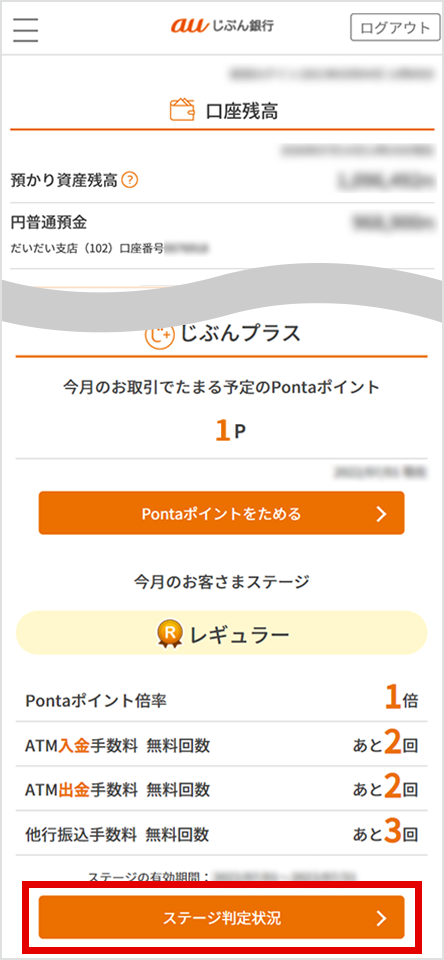
Task: Select the レギュラー stage banner
Action: coord(222,633)
